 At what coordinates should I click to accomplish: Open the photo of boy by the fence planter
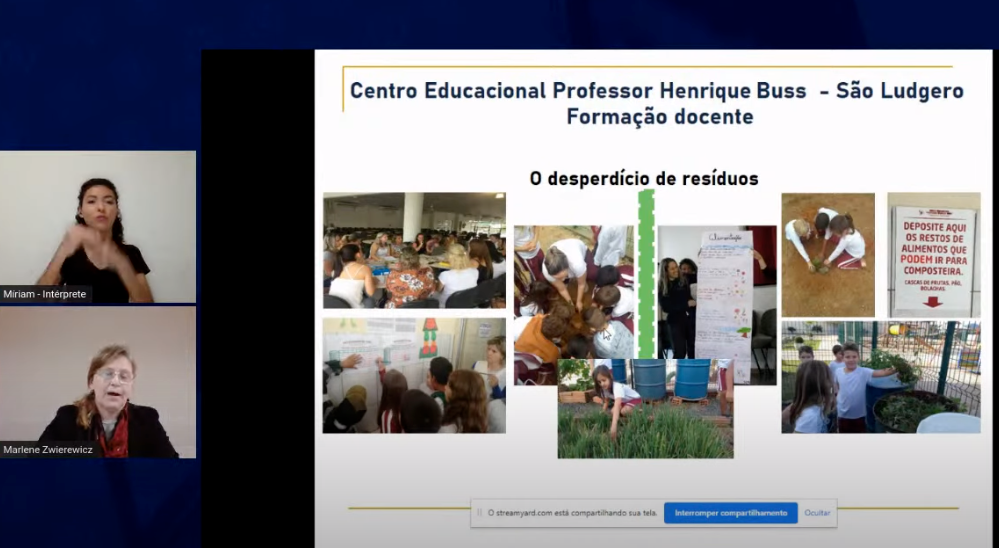tap(881, 377)
